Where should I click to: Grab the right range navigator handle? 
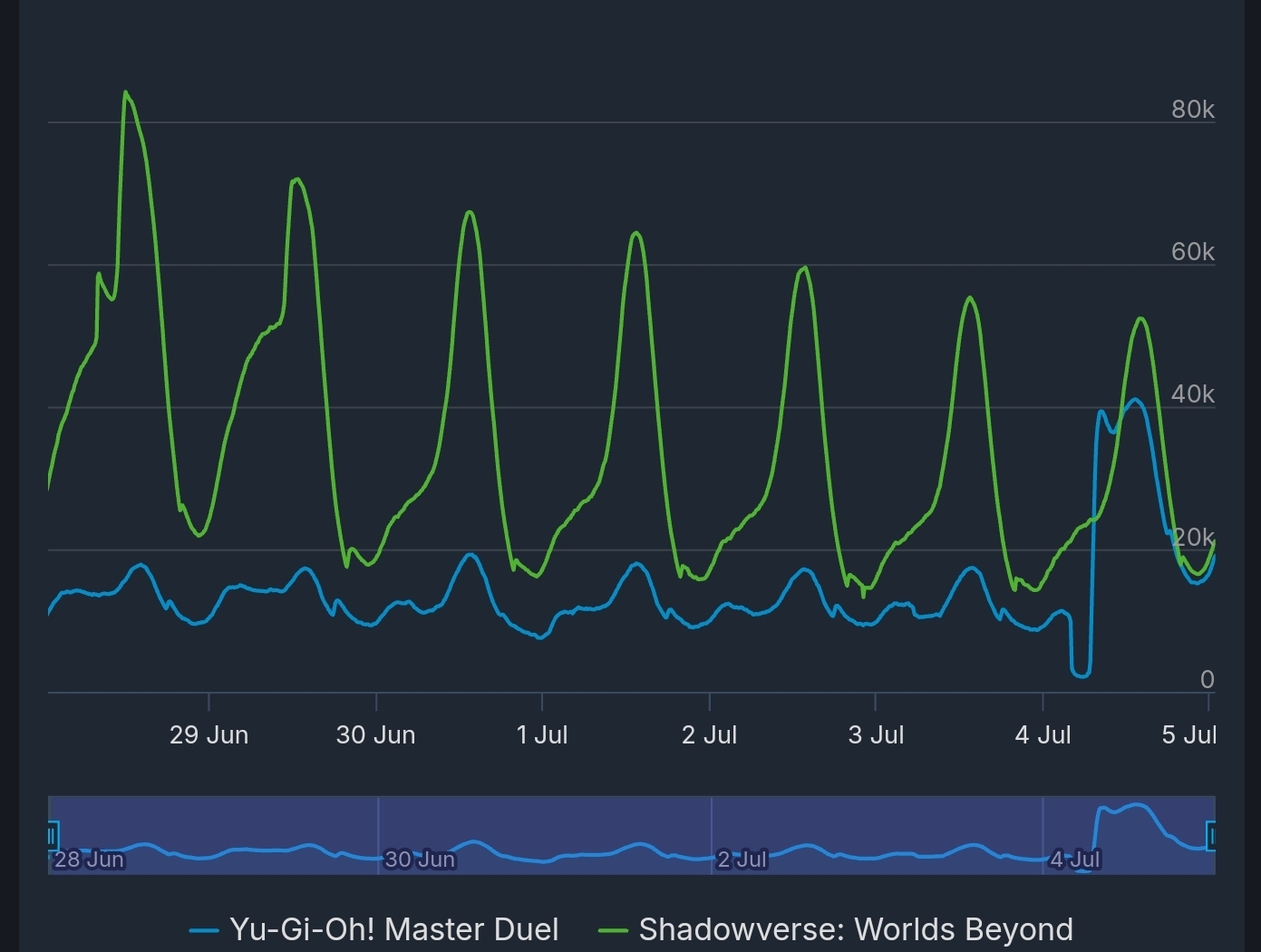click(x=1211, y=835)
